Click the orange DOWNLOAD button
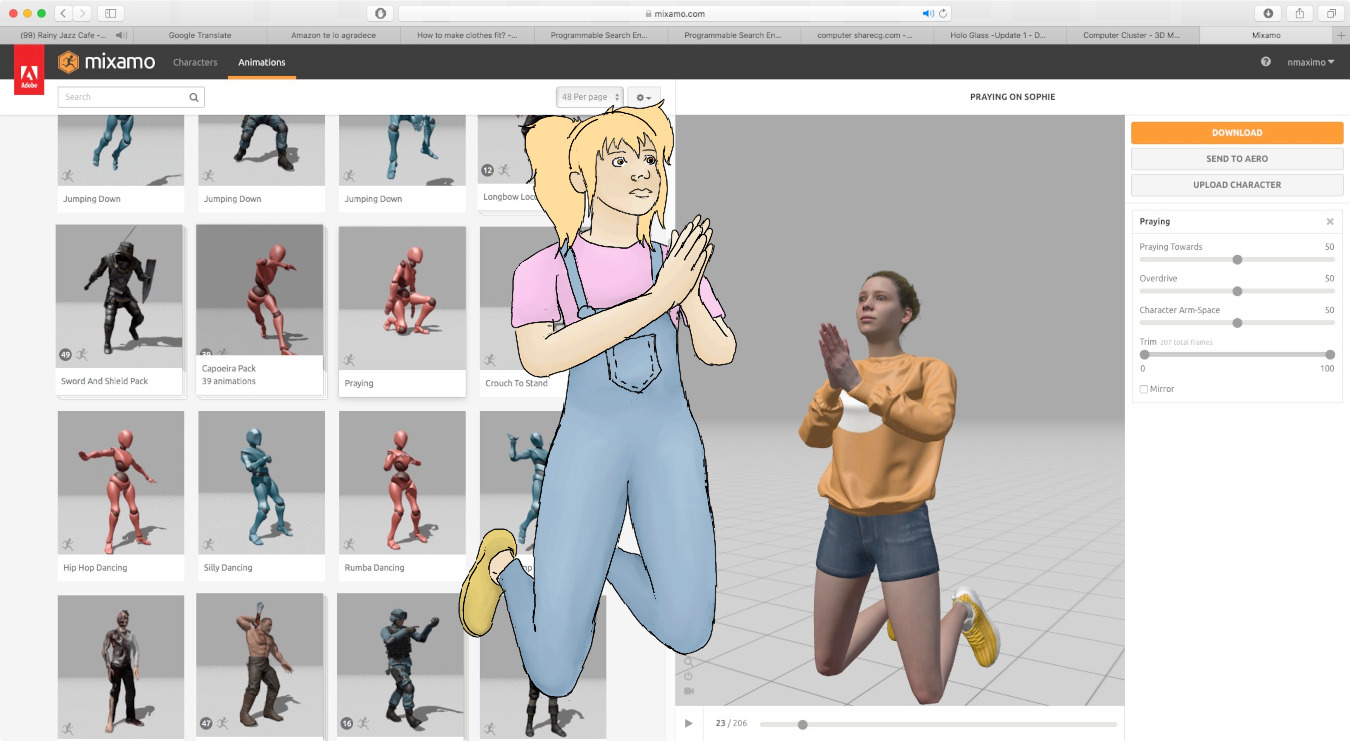Viewport: 1350px width, 741px height. 1237,133
